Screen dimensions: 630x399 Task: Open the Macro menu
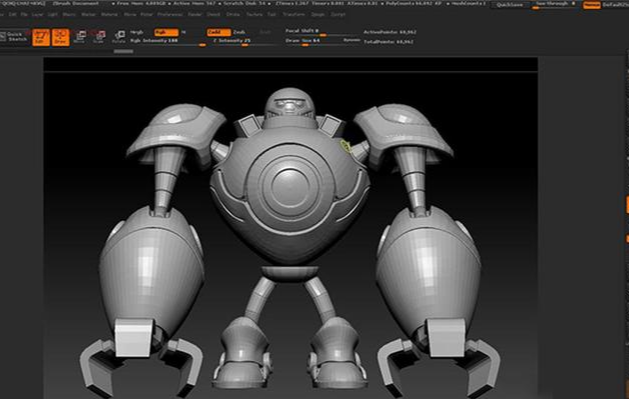pyautogui.click(x=69, y=14)
